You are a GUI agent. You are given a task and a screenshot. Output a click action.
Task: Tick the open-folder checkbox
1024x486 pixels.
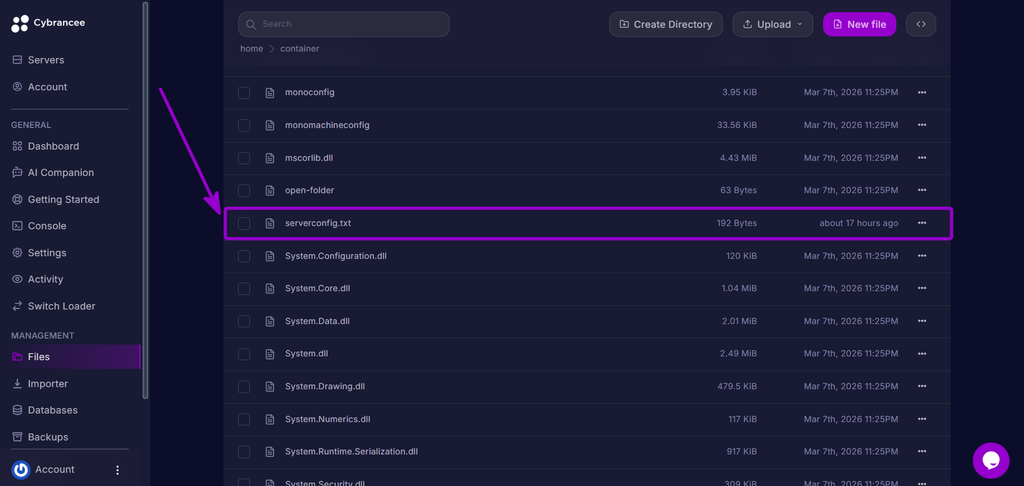click(x=244, y=191)
